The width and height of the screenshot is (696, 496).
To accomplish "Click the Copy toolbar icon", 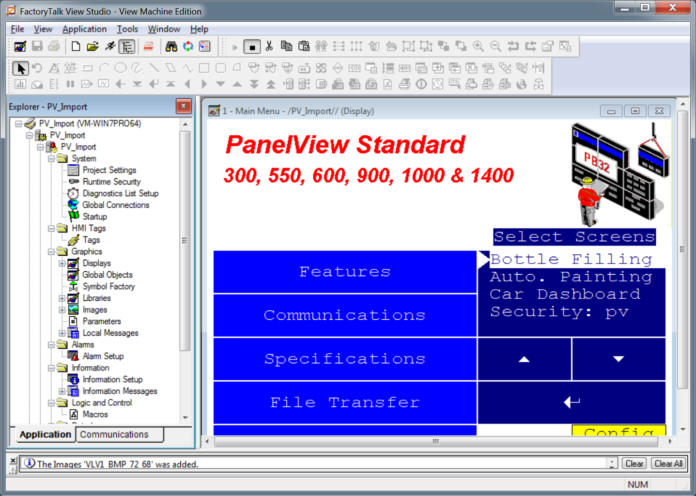I will (286, 46).
